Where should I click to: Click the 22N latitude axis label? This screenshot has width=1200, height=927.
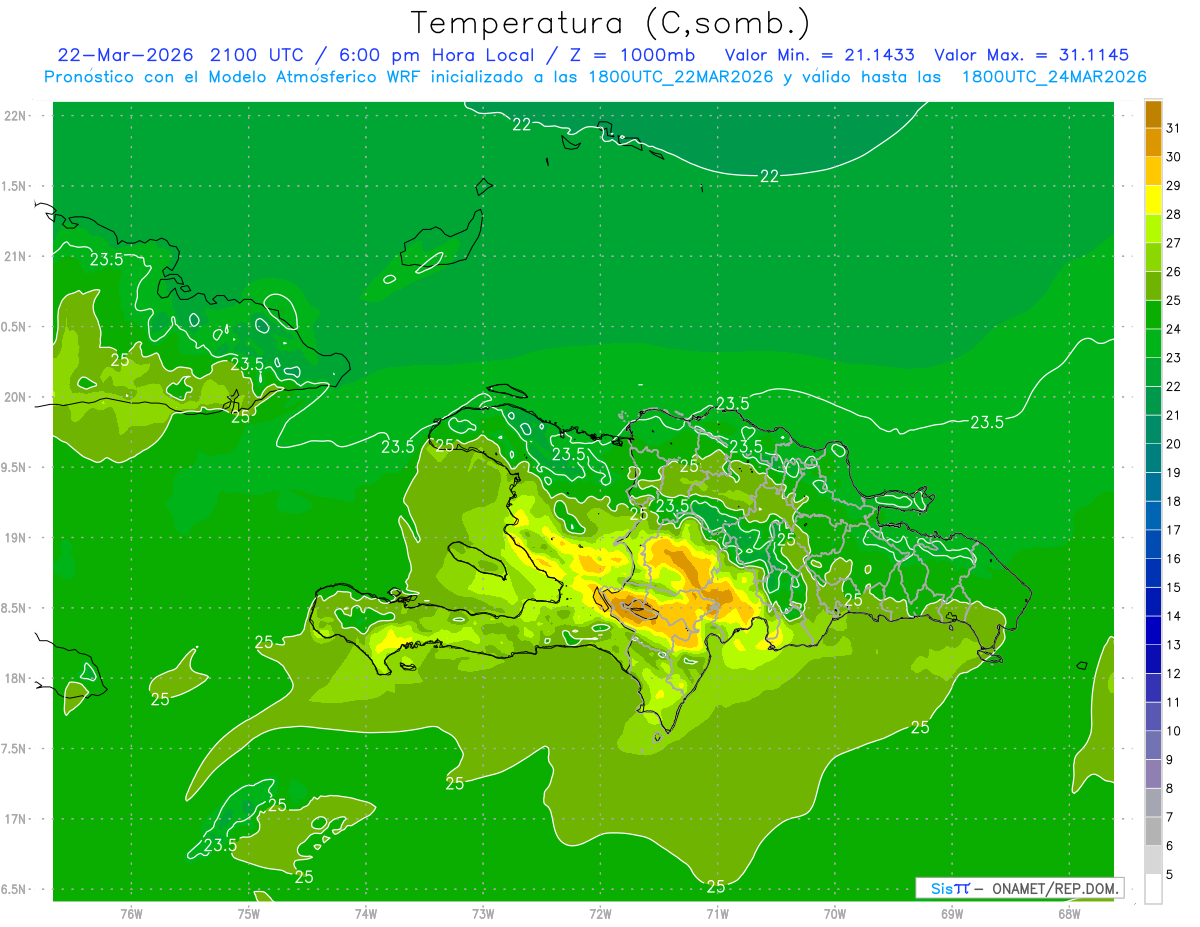click(14, 115)
